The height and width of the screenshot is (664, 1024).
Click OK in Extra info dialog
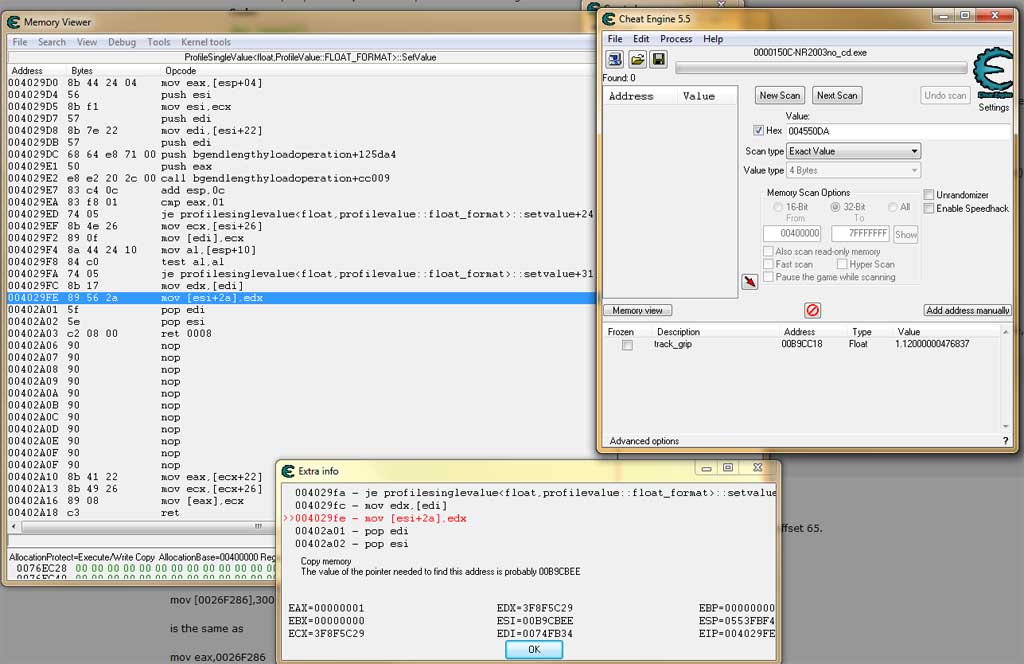(534, 650)
